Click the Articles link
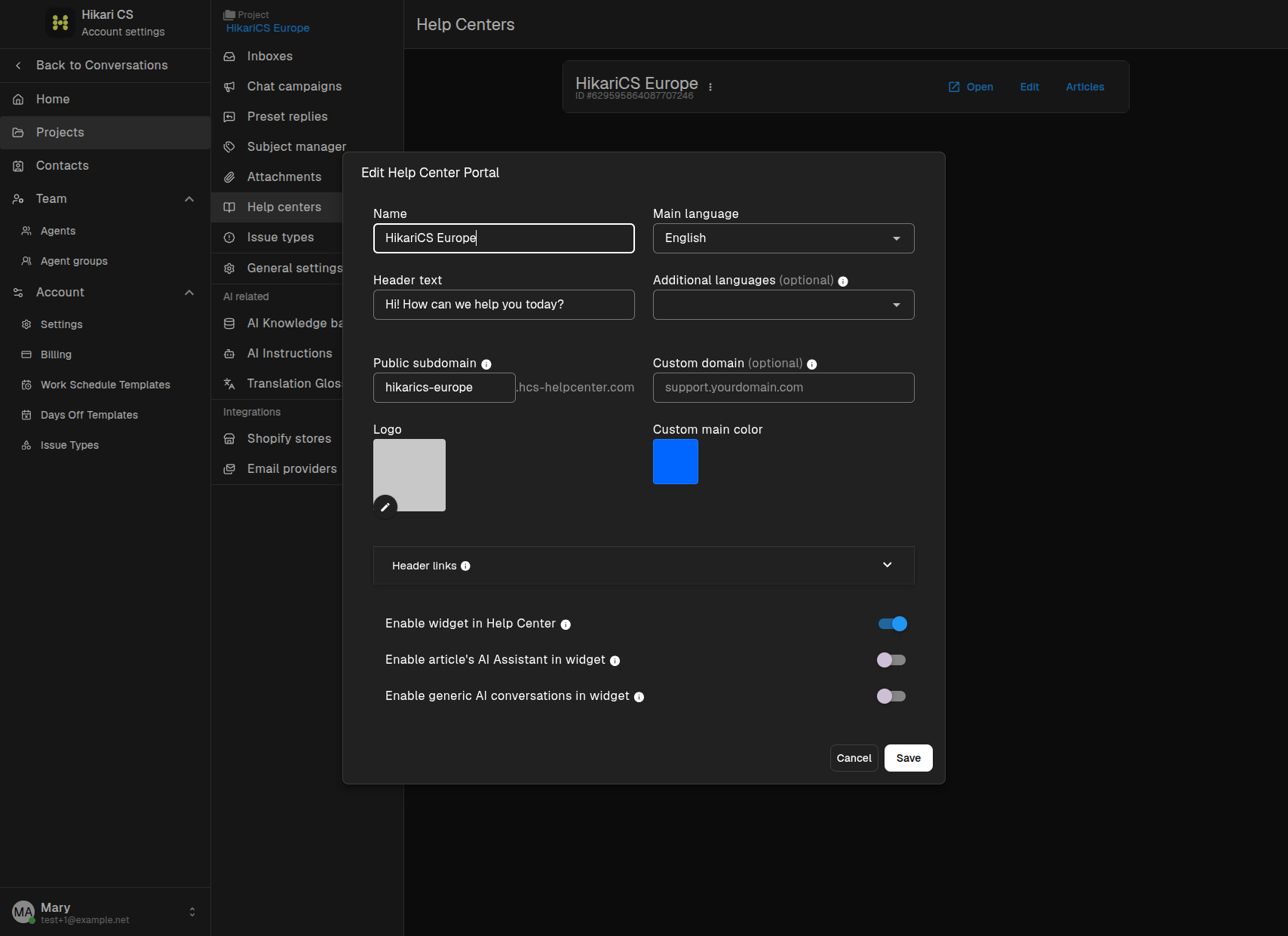1288x936 pixels. [x=1085, y=87]
